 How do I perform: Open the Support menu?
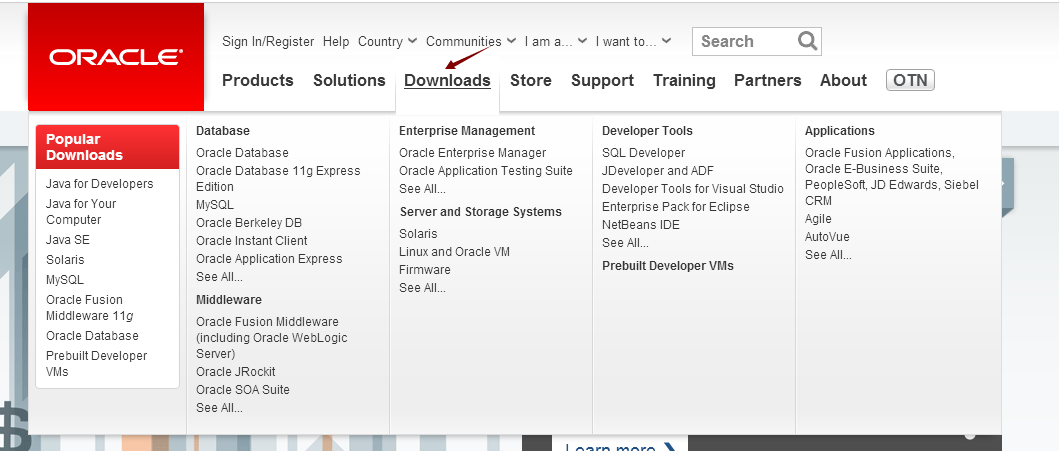(x=602, y=80)
